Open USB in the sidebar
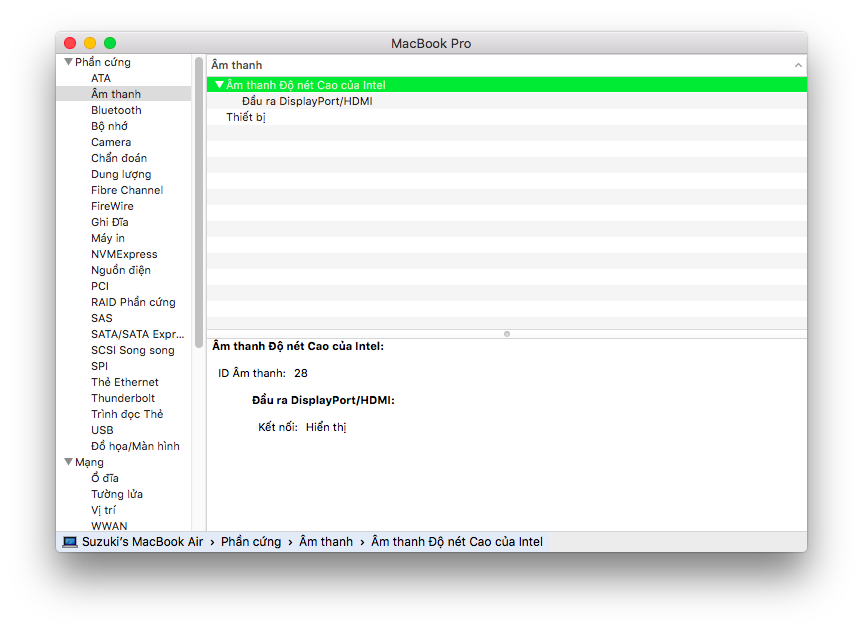 (x=102, y=430)
